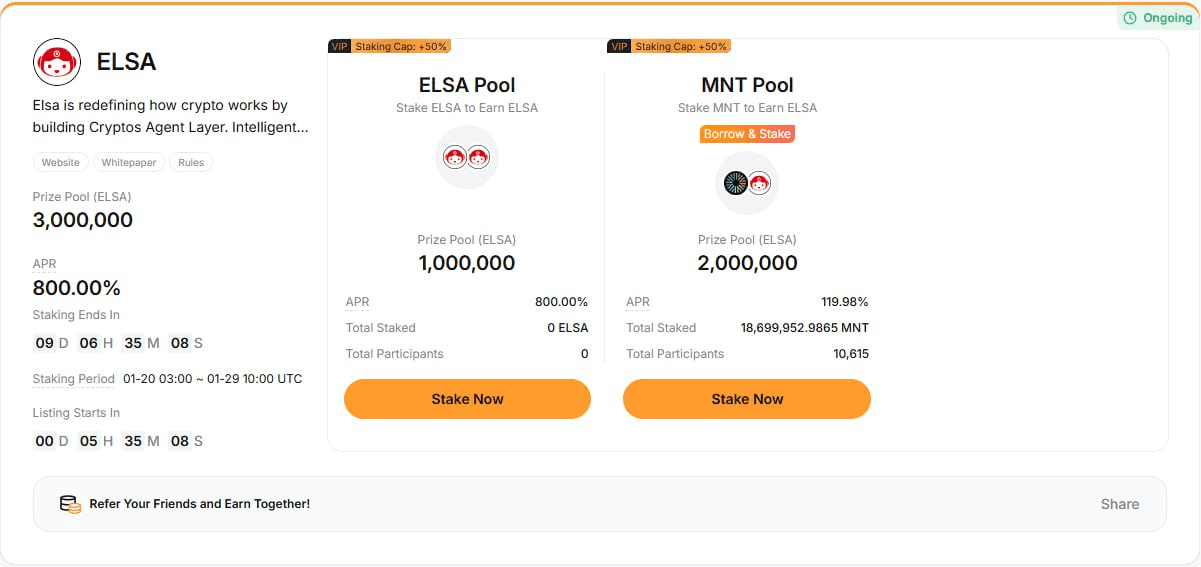Click the Refer Your Friends banner text
Image resolution: width=1201 pixels, height=567 pixels.
tap(200, 504)
